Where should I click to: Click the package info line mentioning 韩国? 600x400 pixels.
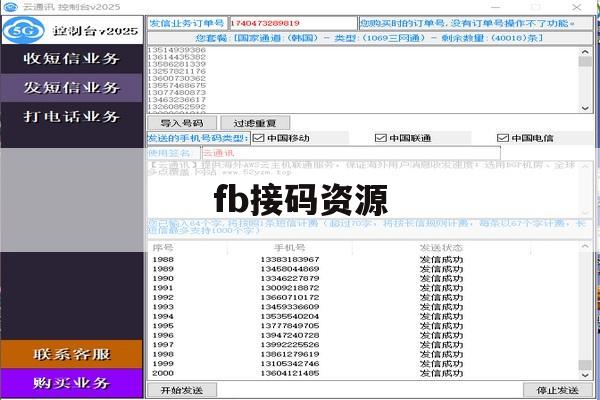click(369, 38)
